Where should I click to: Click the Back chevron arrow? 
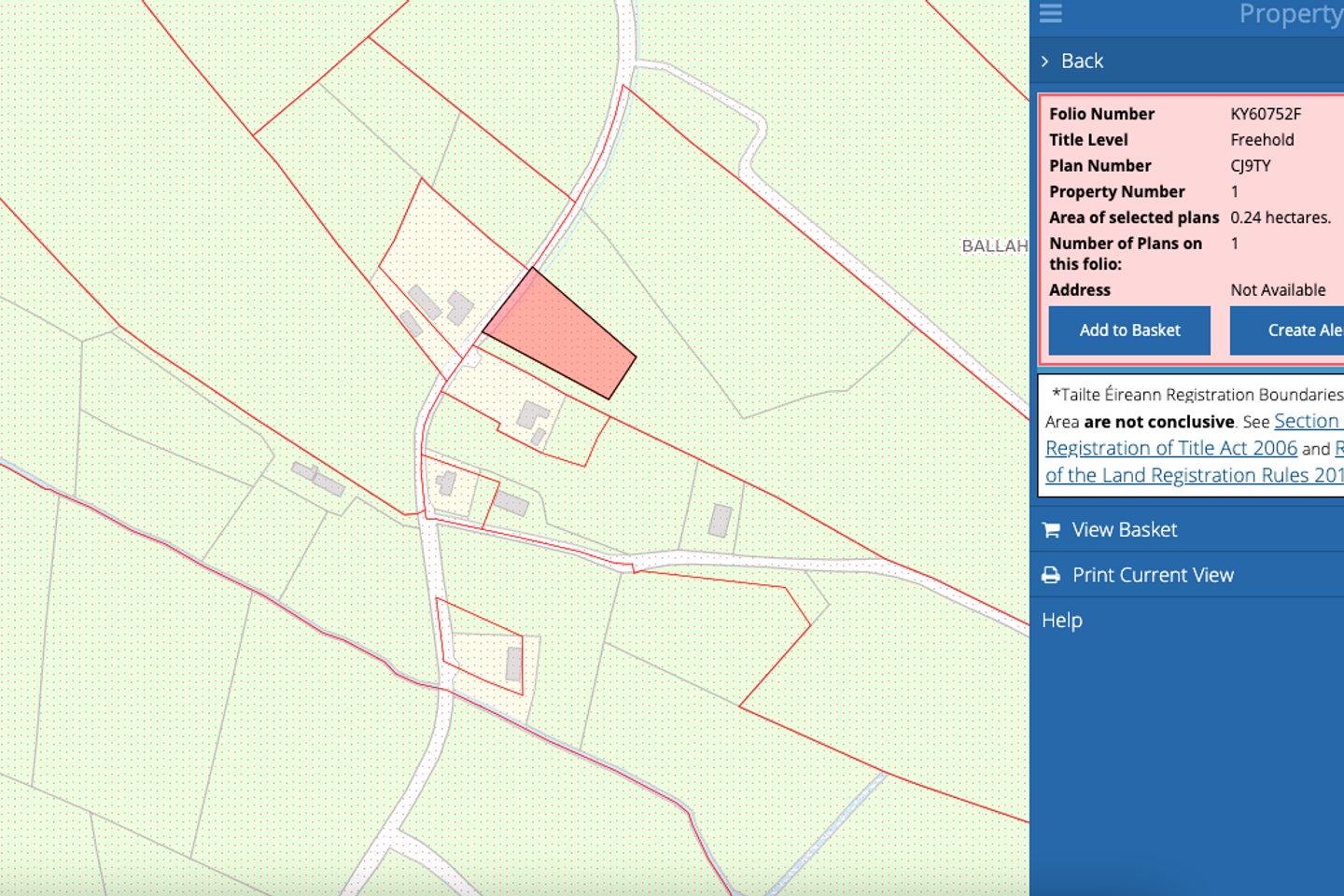1045,62
